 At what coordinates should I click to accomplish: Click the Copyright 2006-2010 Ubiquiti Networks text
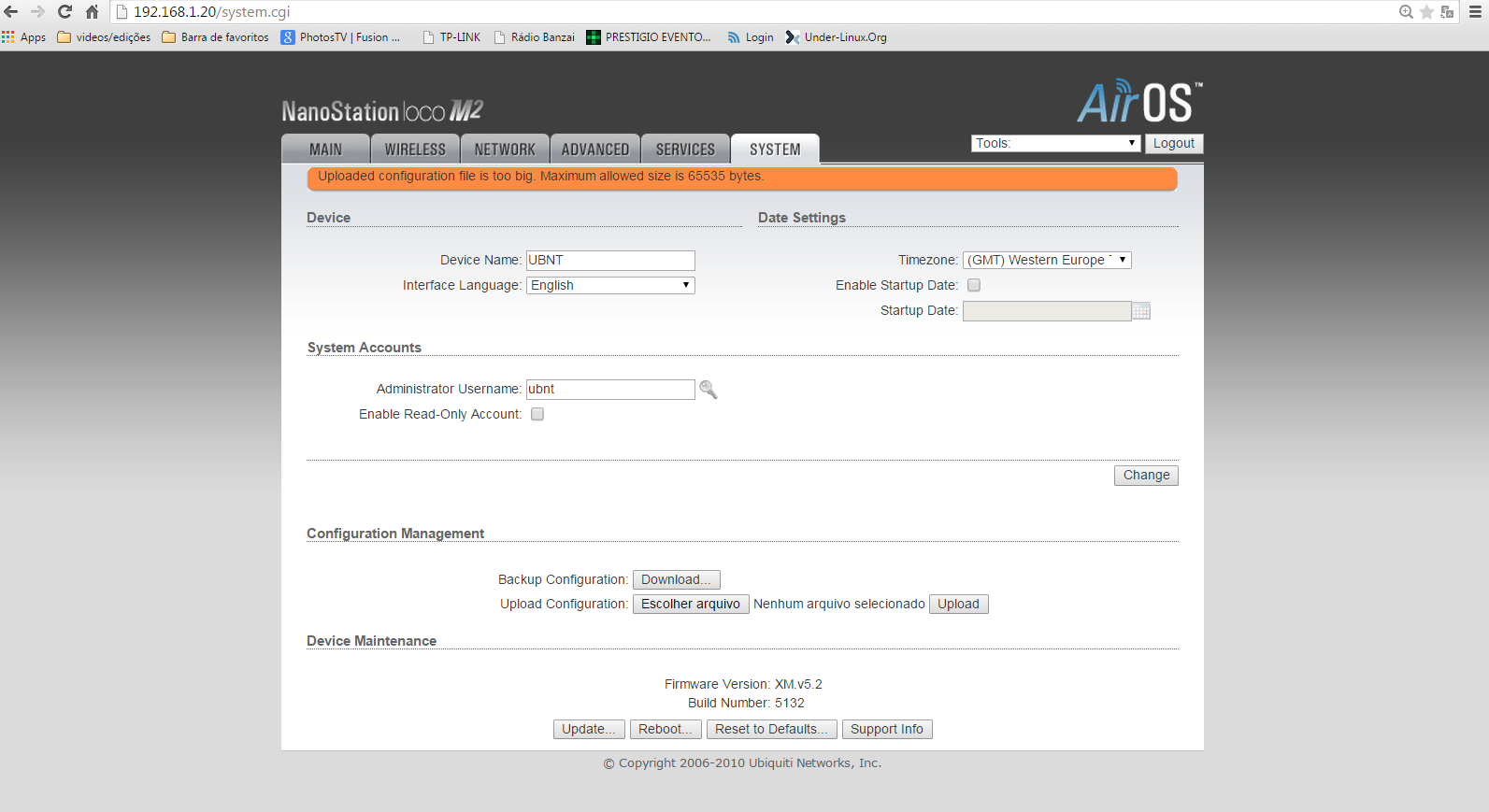point(742,763)
